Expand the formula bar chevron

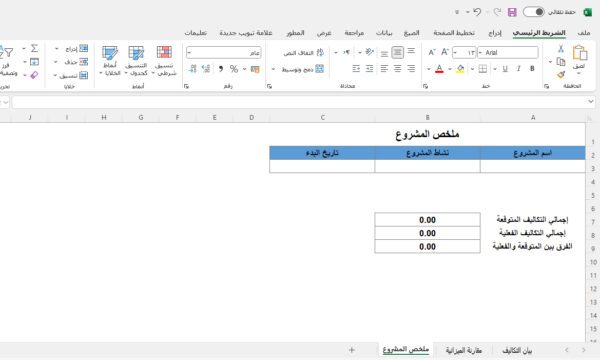coord(591,101)
